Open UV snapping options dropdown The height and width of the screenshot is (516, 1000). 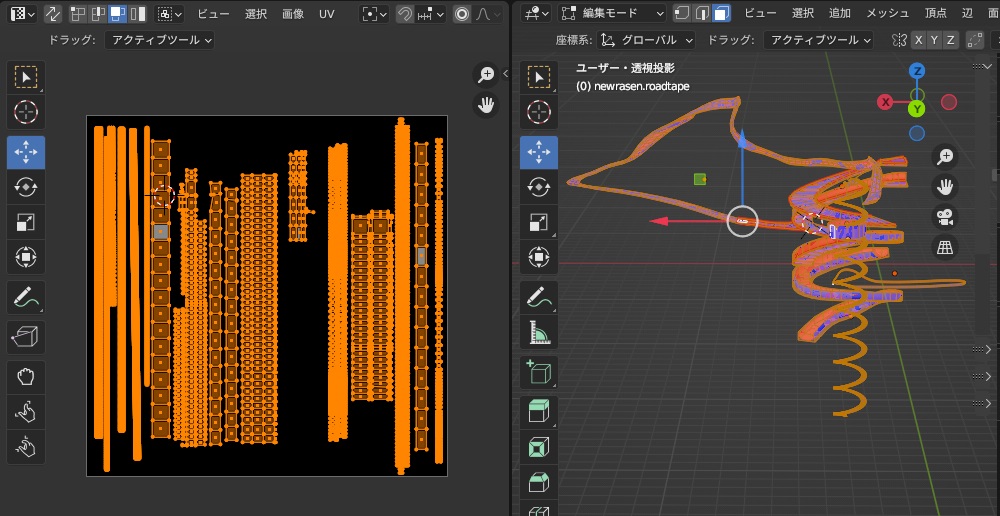tap(430, 14)
